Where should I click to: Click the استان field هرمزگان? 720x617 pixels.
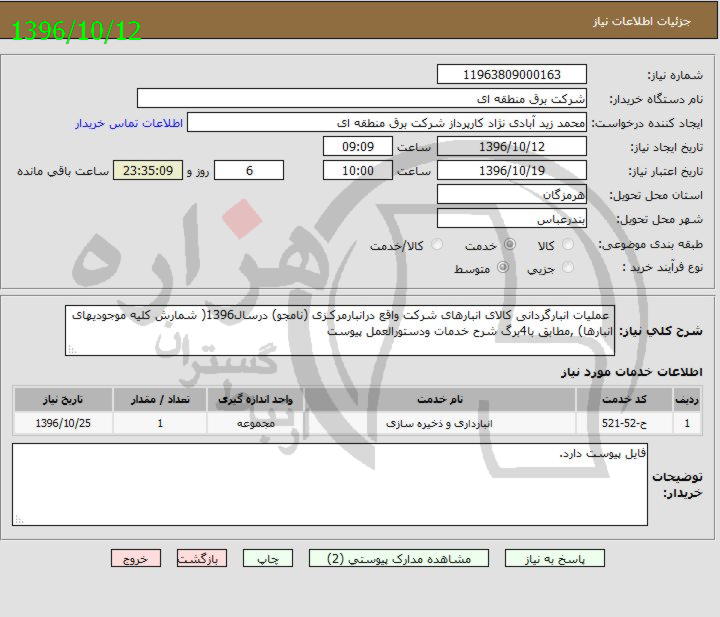pos(512,194)
